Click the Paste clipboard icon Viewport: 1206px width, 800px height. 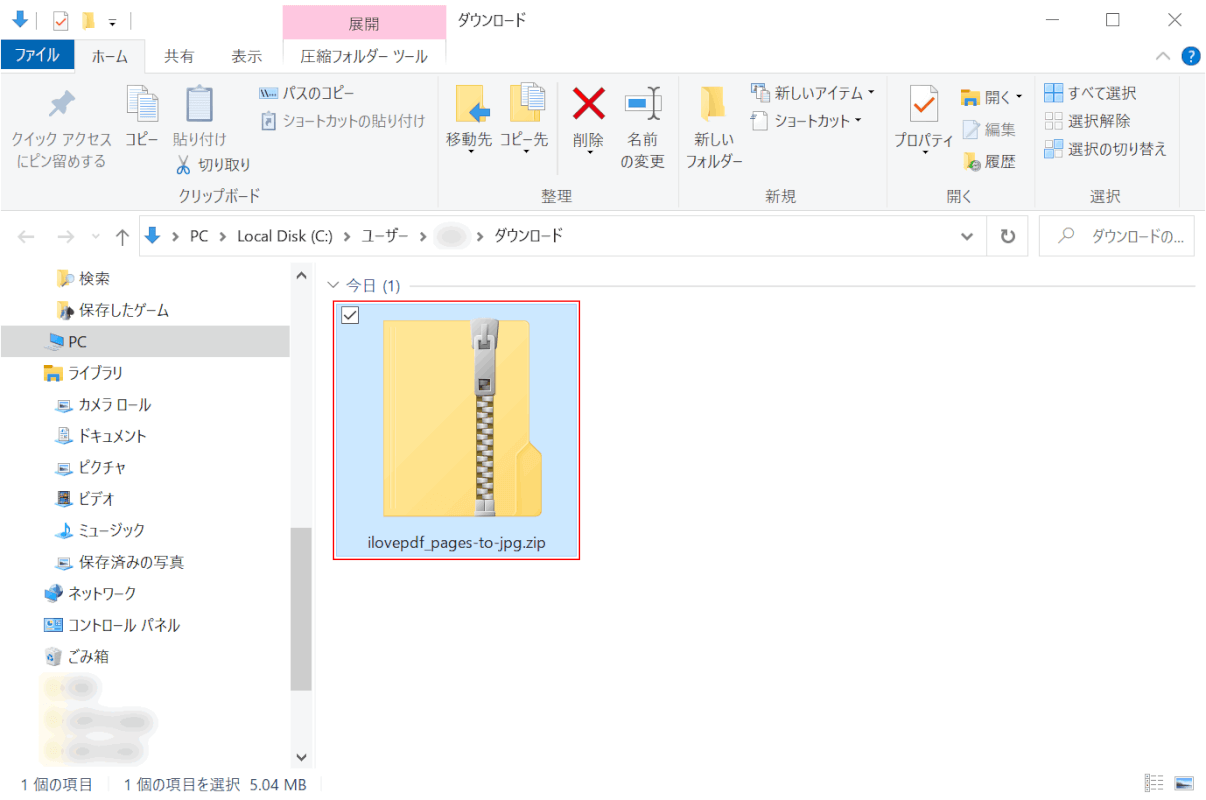[200, 105]
